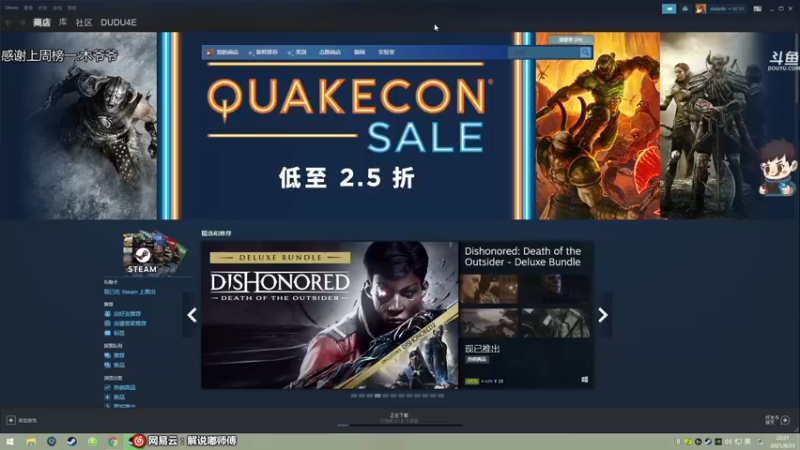Screen dimensions: 800x450
Task: Open the user avatar in title bar
Action: 701,9
